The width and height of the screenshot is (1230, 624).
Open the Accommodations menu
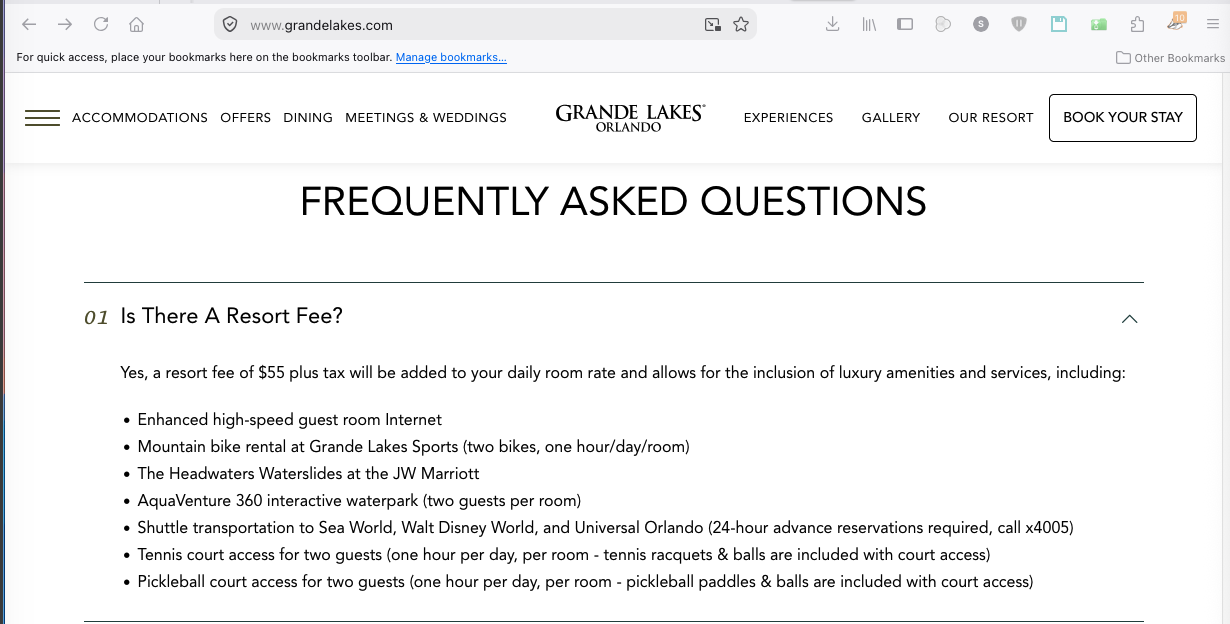click(x=140, y=118)
